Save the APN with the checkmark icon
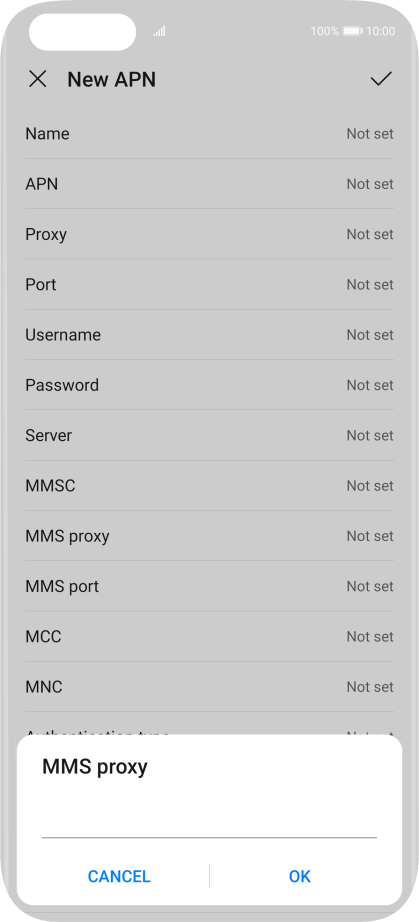This screenshot has width=419, height=922. [x=381, y=79]
